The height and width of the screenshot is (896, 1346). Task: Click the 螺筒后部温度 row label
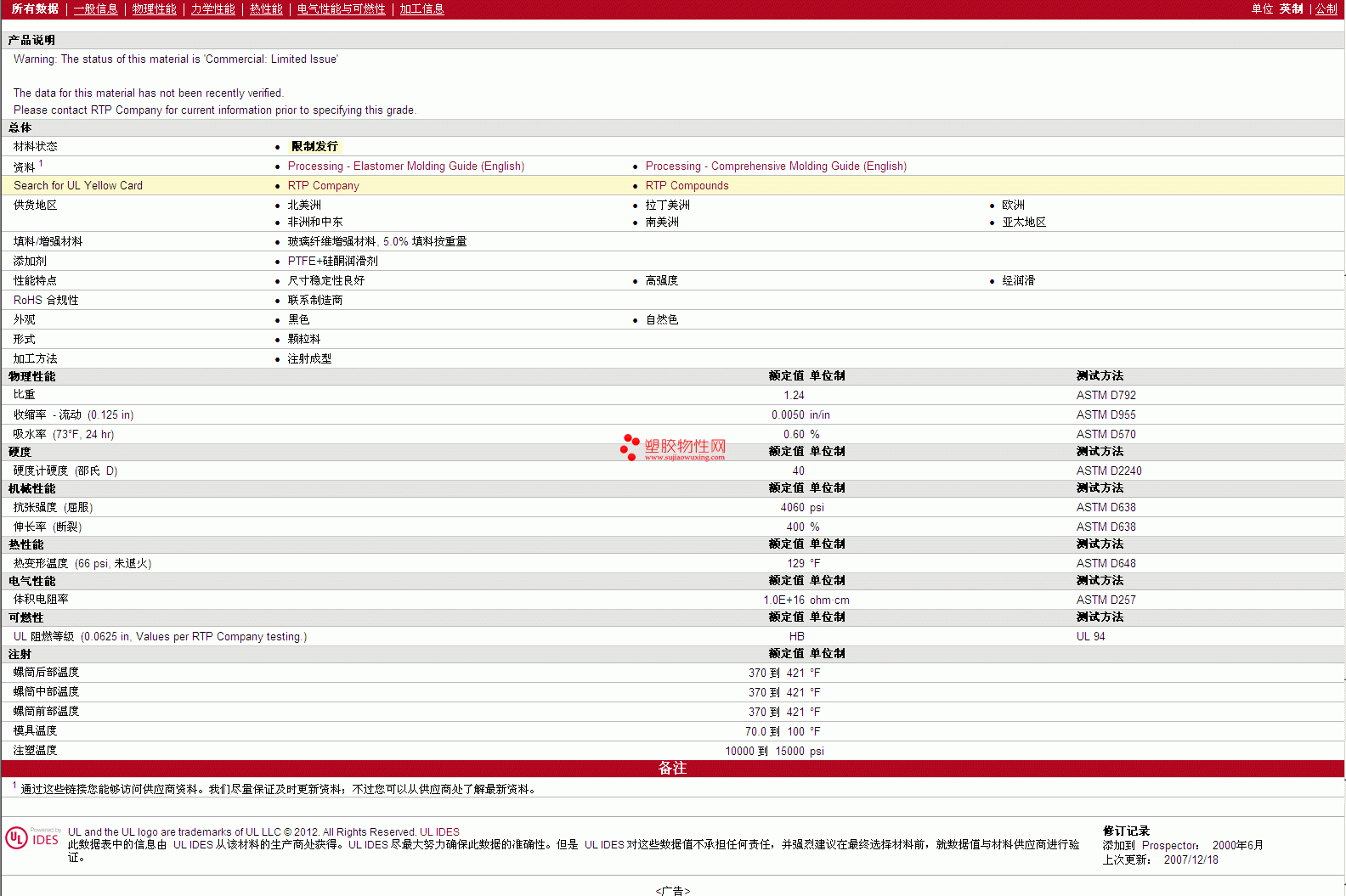pyautogui.click(x=46, y=673)
